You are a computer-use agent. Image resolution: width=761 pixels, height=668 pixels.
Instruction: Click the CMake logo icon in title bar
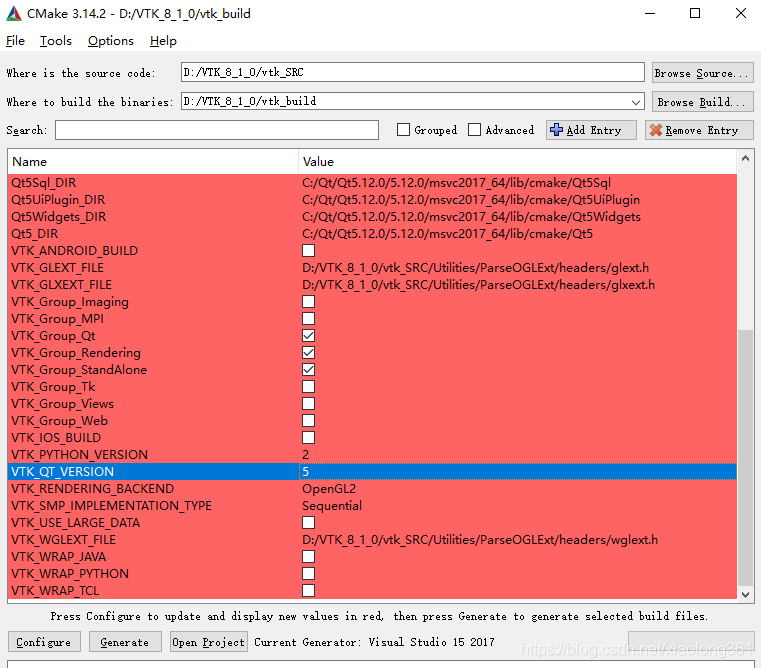coord(14,14)
